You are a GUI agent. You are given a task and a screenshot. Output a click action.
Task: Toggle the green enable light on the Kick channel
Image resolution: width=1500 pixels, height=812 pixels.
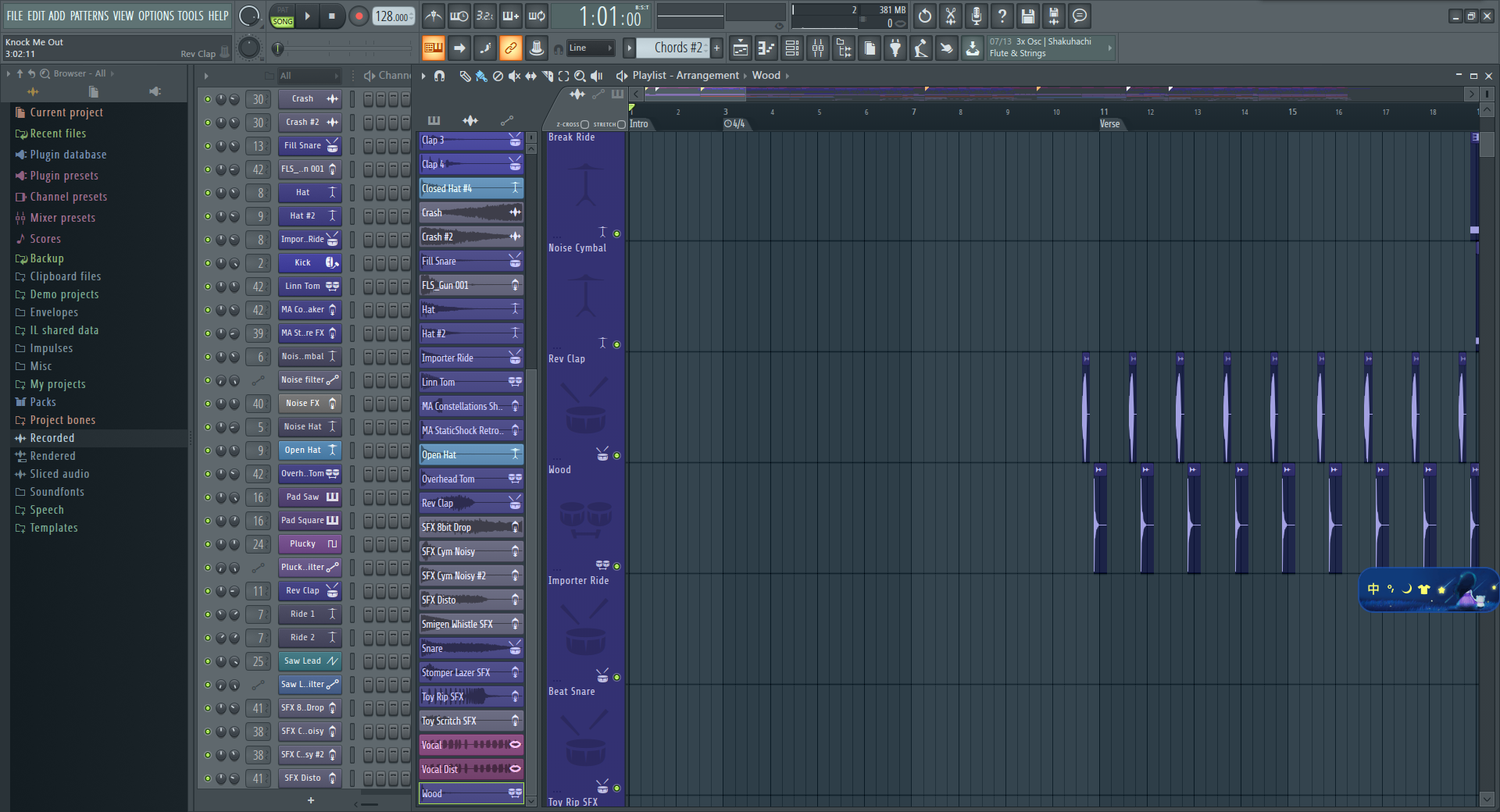pos(208,263)
